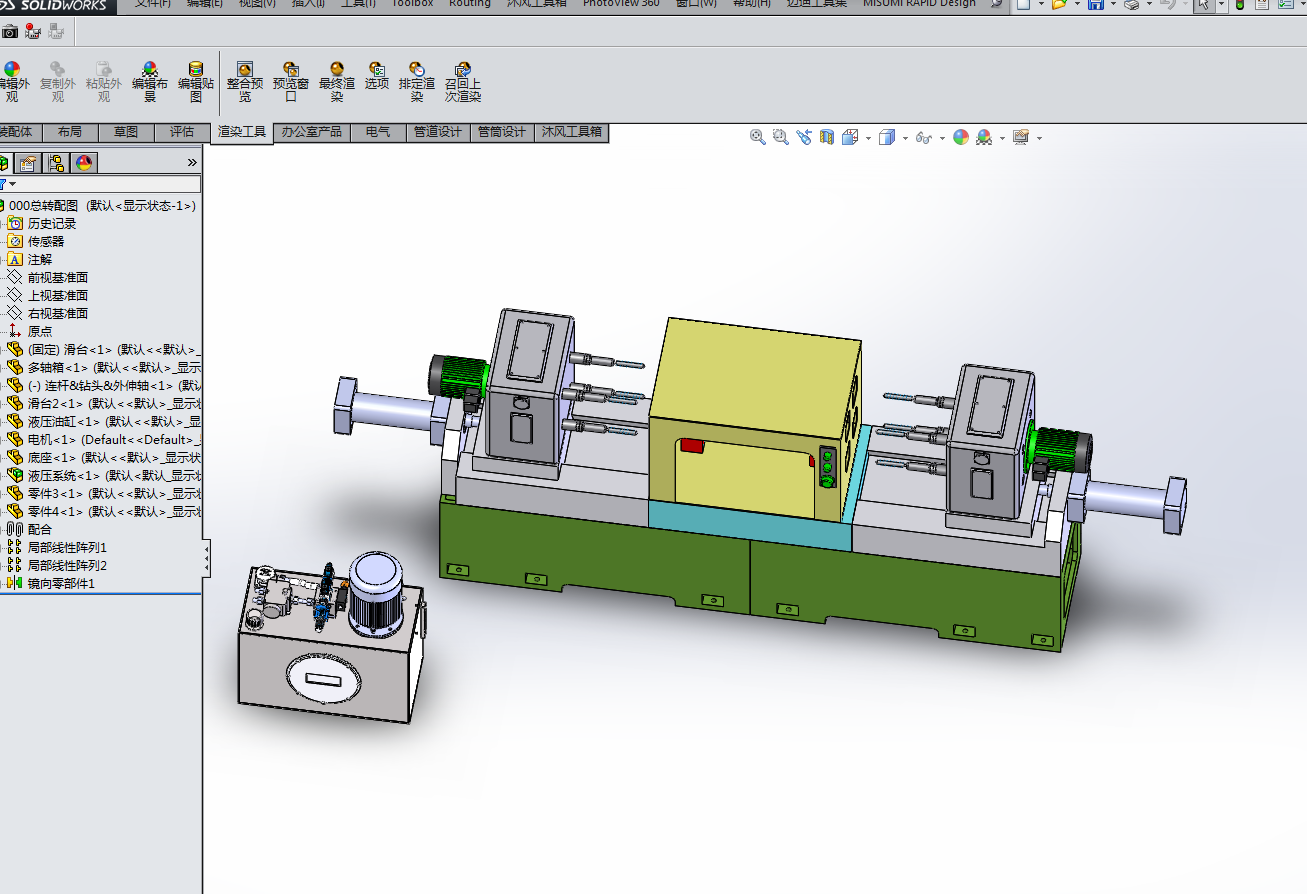Click the Display Style cube icon
Screen dimensions: 1307x894
coord(886,137)
